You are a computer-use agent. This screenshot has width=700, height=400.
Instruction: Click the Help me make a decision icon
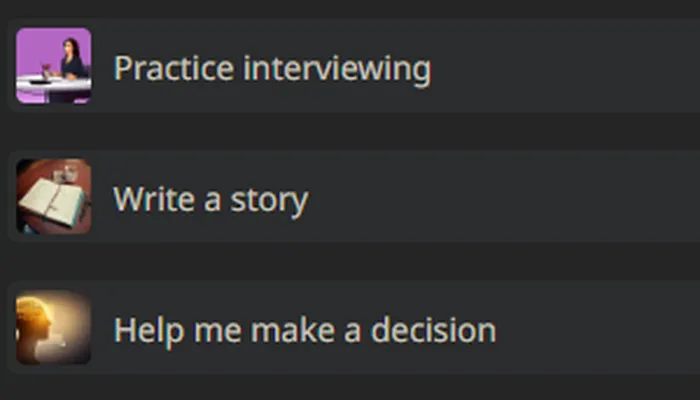53,328
